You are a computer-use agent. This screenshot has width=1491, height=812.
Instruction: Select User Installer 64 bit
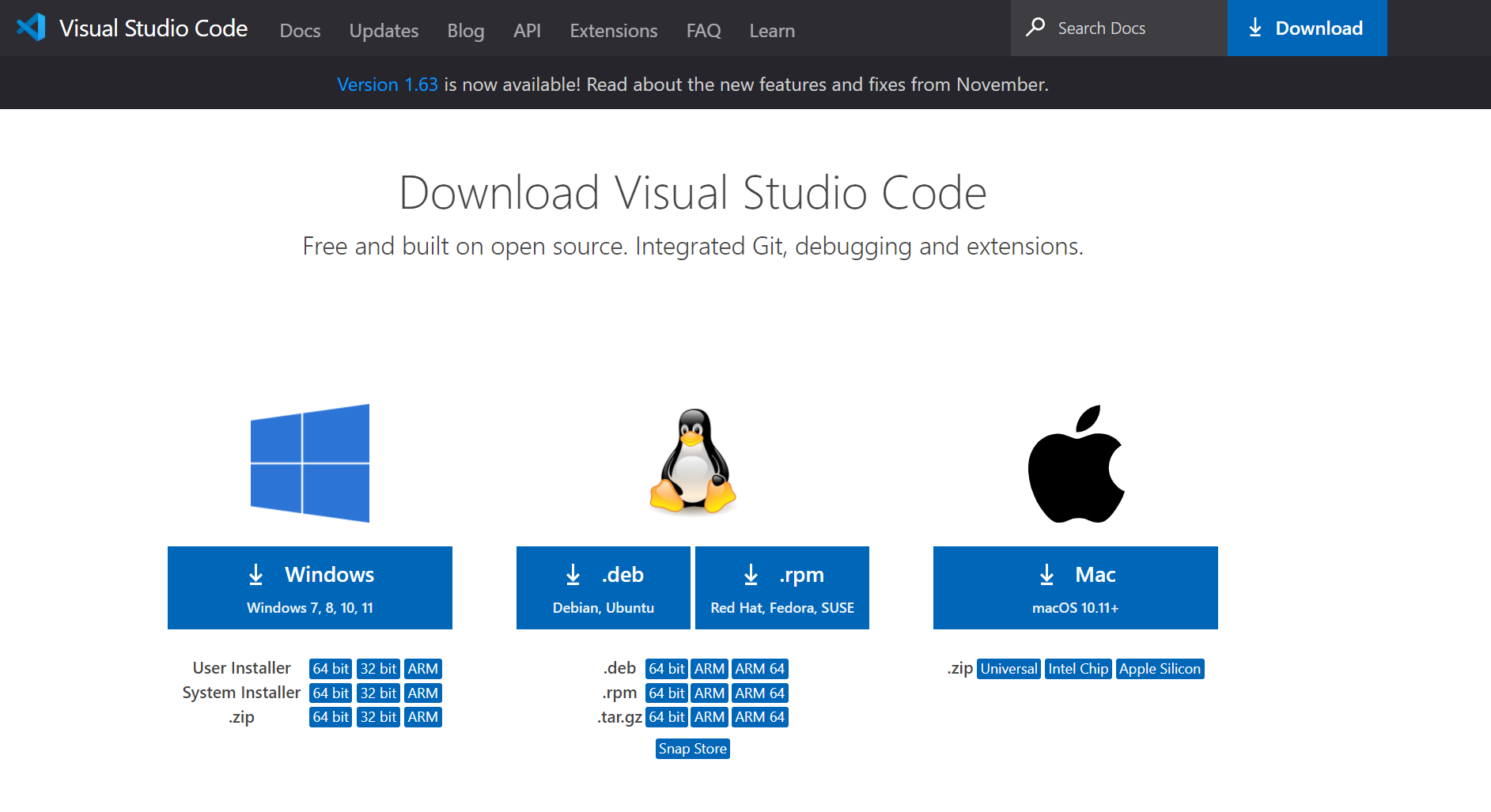coord(331,669)
